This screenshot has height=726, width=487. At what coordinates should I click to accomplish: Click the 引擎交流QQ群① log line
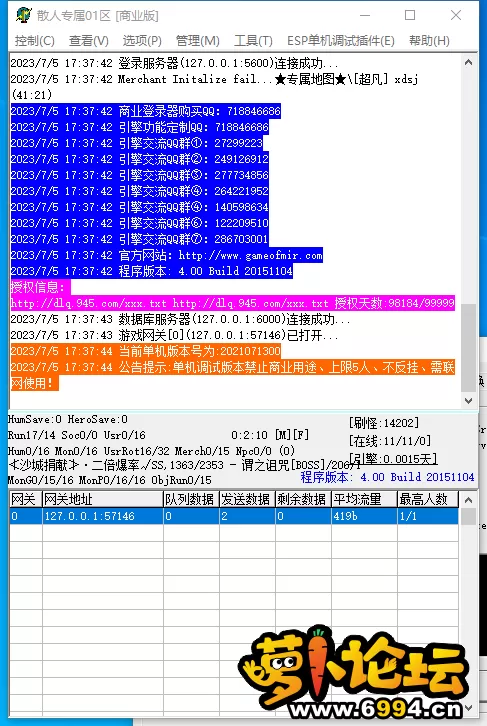coord(137,143)
